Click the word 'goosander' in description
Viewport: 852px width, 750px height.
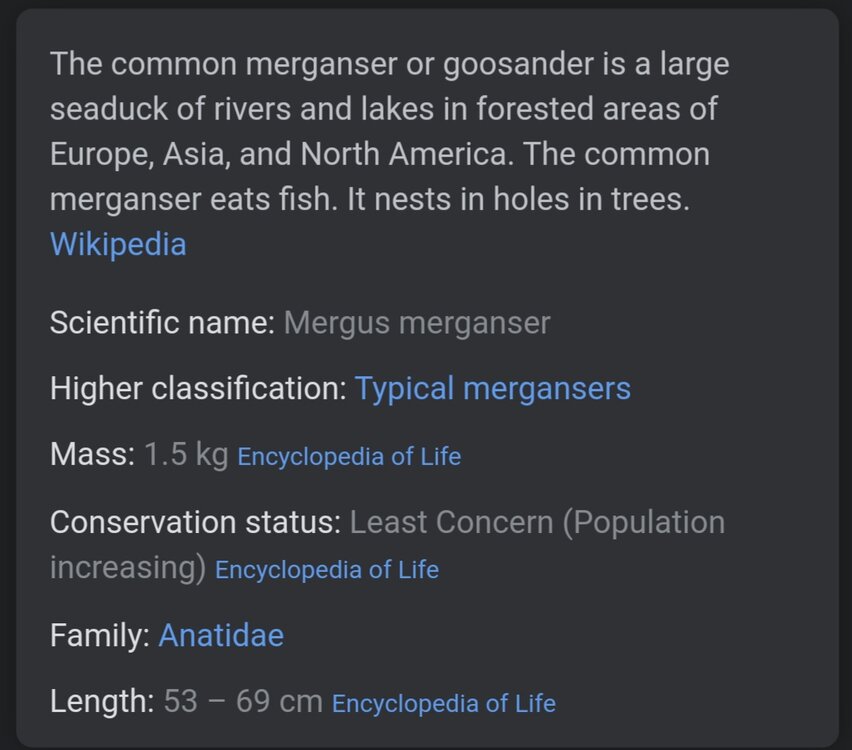(x=518, y=65)
